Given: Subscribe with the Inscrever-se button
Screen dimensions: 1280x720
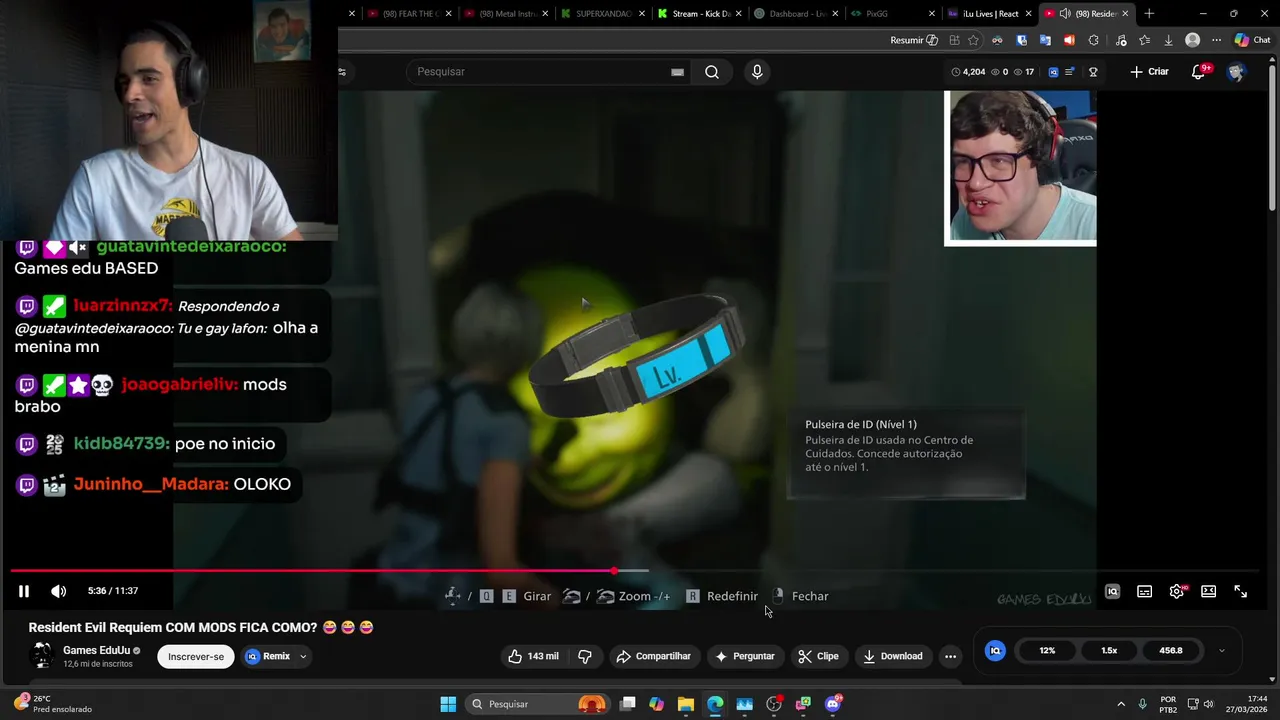Looking at the screenshot, I should click(x=196, y=656).
